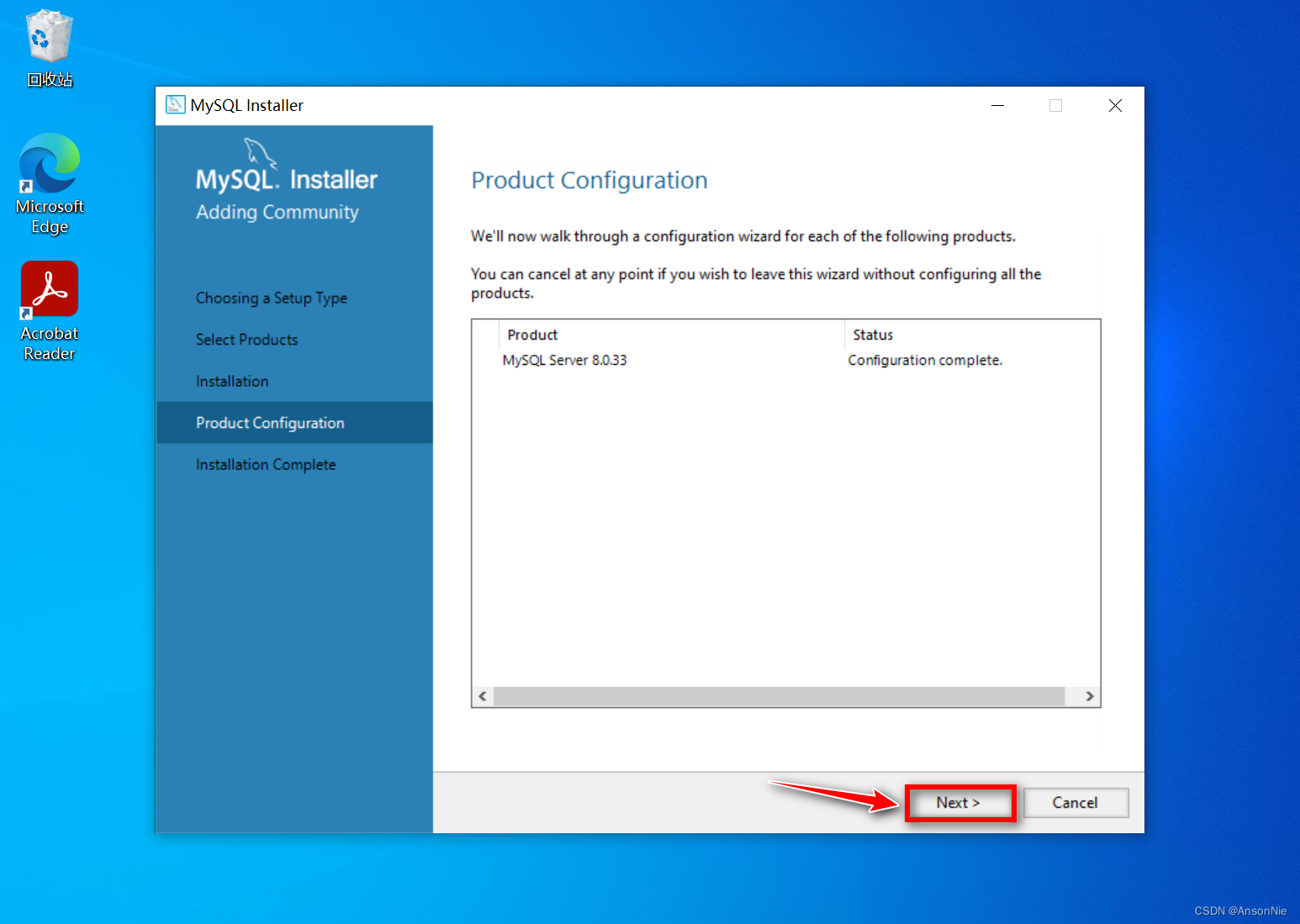The image size is (1300, 924).
Task: Open Acrobat Reader desktop shortcut
Action: pyautogui.click(x=50, y=311)
